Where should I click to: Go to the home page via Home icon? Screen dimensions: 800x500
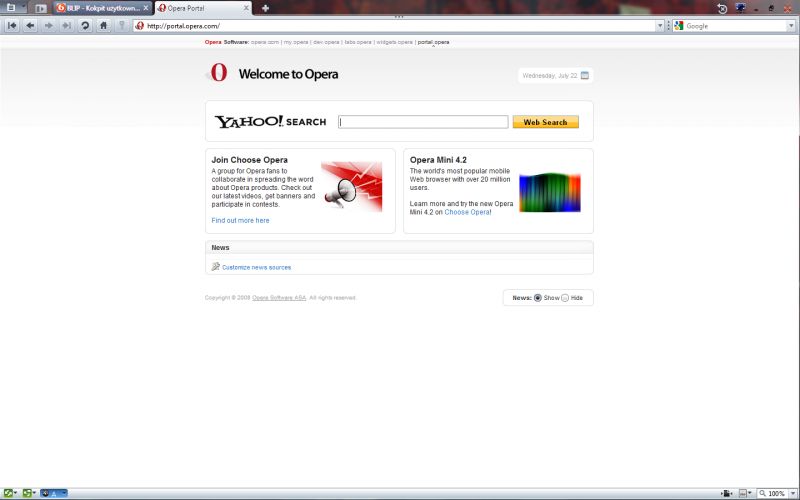click(104, 26)
